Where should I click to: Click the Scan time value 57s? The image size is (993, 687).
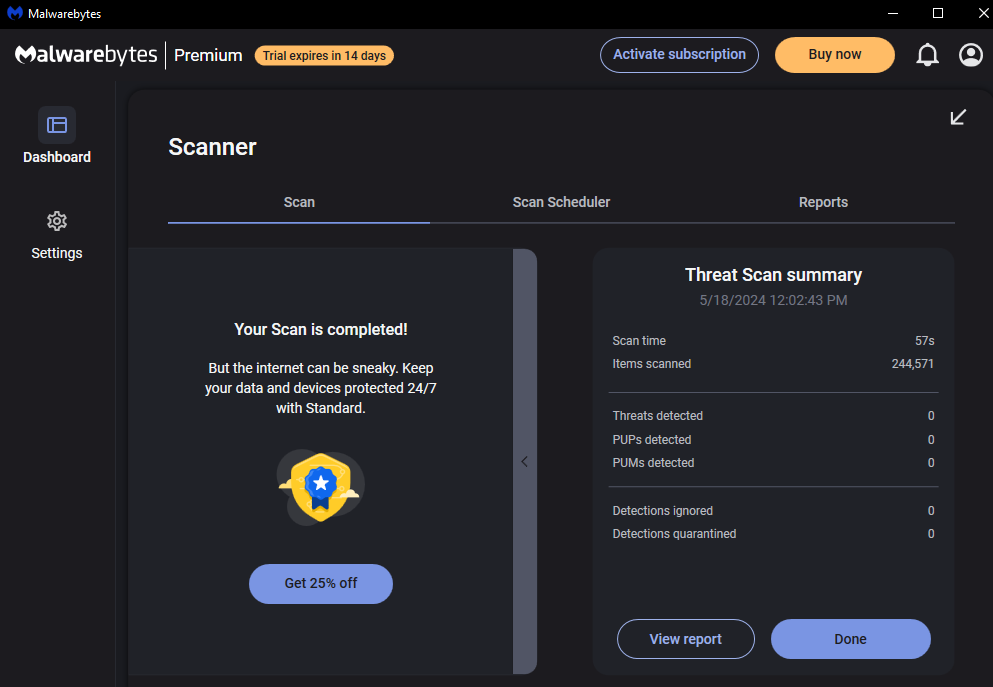tap(925, 341)
